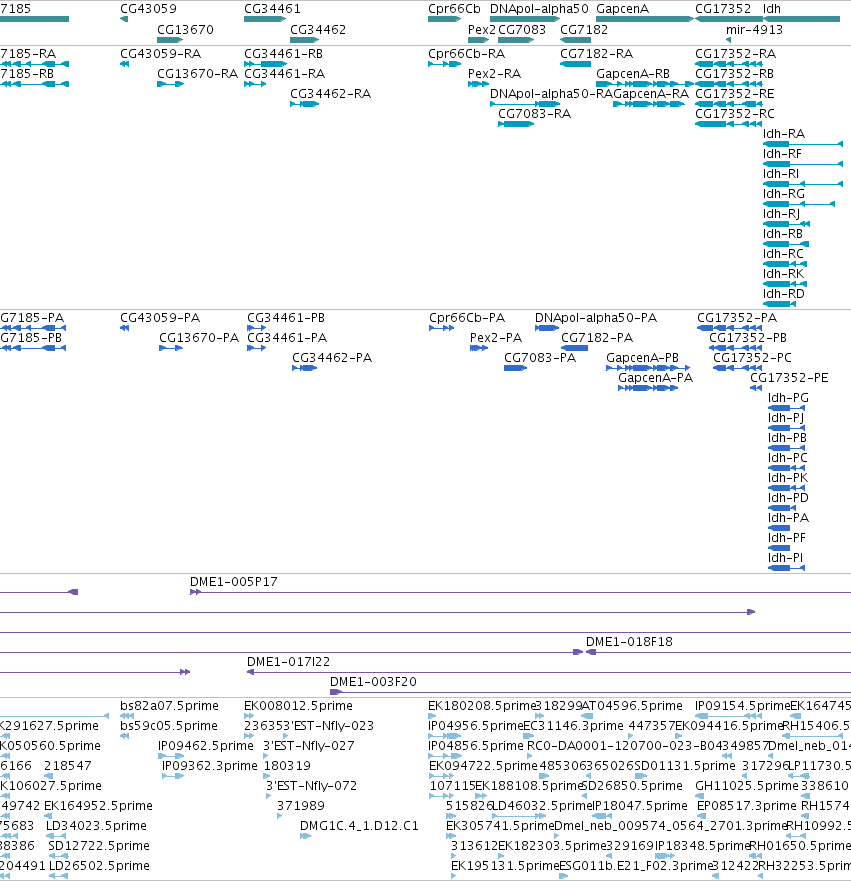
Task: Select the Pex2-RA transcript label
Action: [494, 74]
